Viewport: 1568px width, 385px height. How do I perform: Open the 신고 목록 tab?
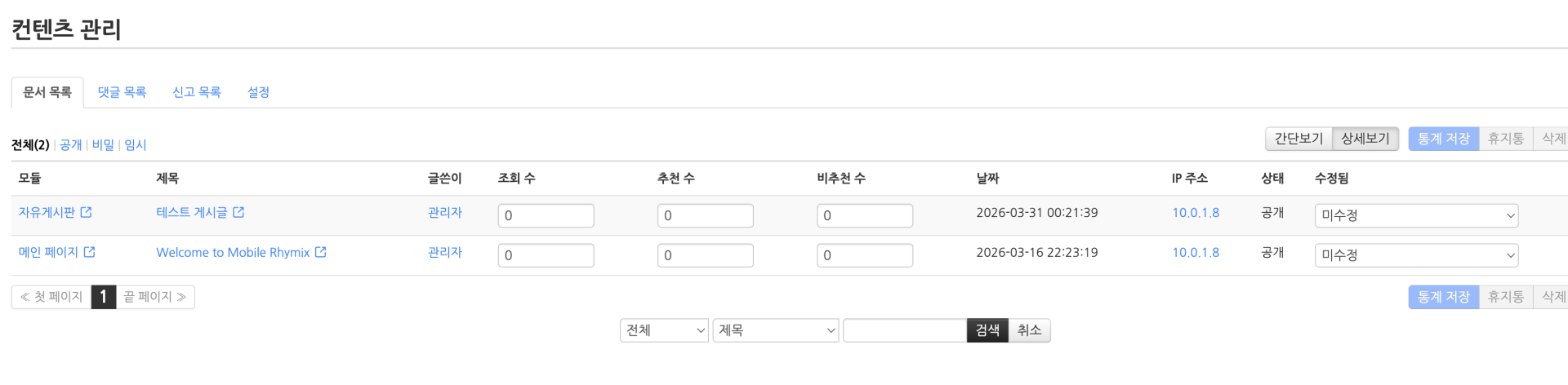coord(197,92)
